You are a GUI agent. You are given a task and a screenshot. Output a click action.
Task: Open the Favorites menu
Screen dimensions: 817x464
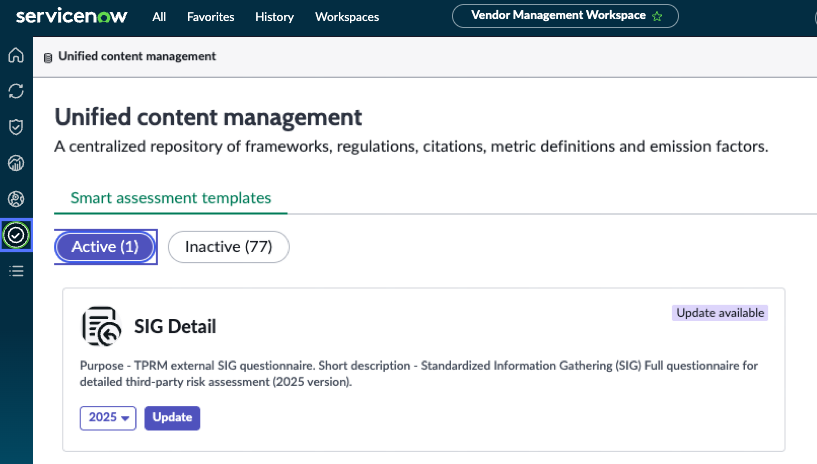pos(211,17)
